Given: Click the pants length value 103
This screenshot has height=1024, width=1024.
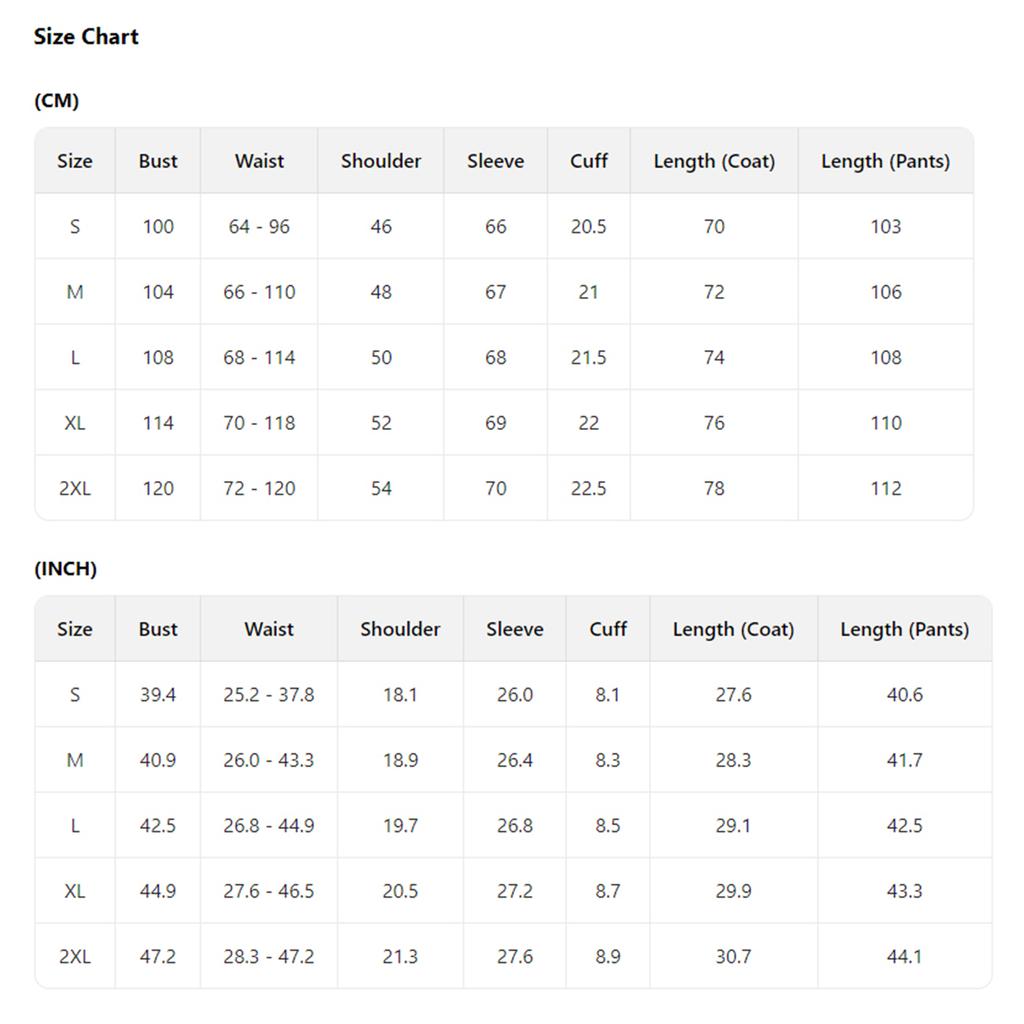Looking at the screenshot, I should [886, 226].
